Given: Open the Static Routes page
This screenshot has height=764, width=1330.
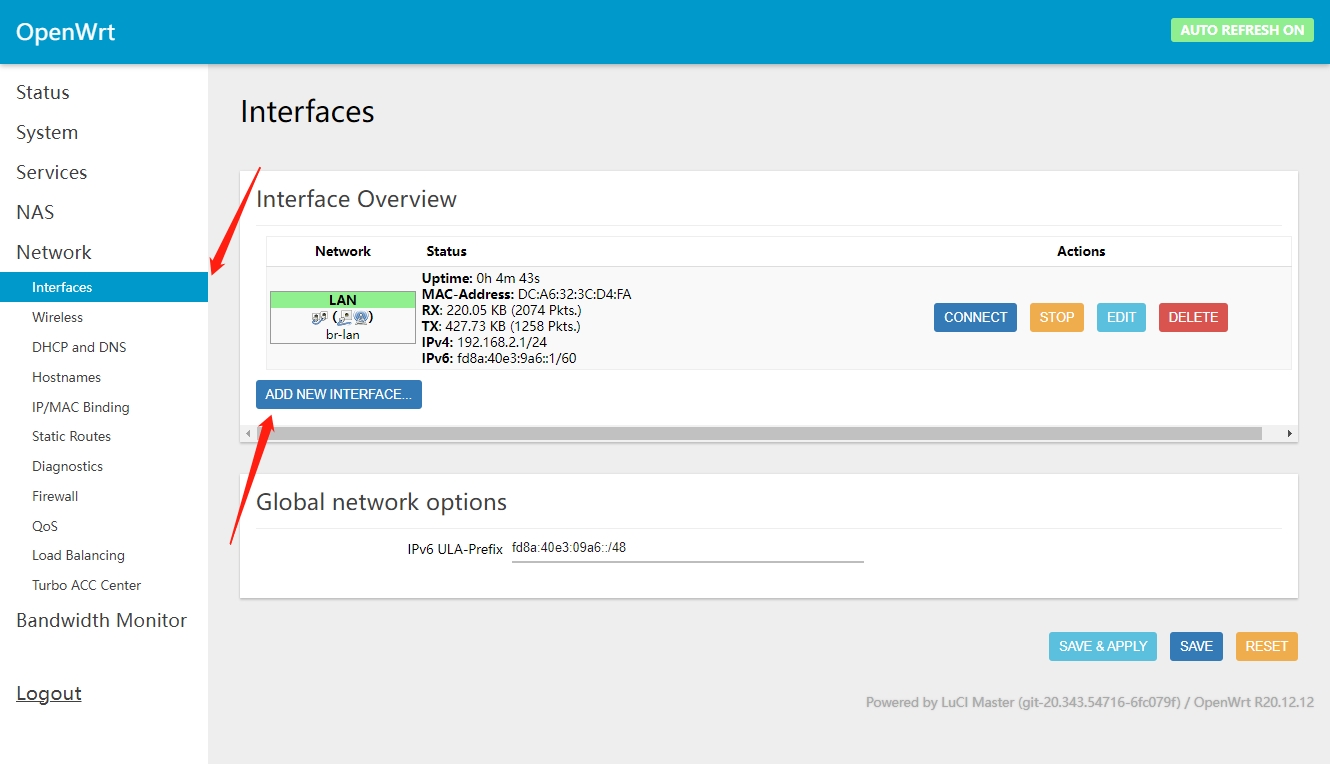Looking at the screenshot, I should click(x=71, y=436).
